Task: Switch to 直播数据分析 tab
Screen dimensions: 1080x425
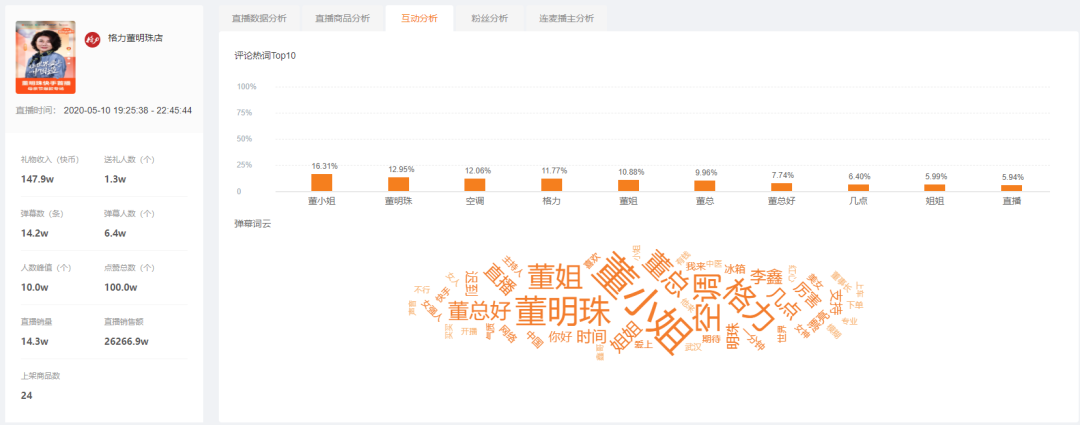Action: 258,18
